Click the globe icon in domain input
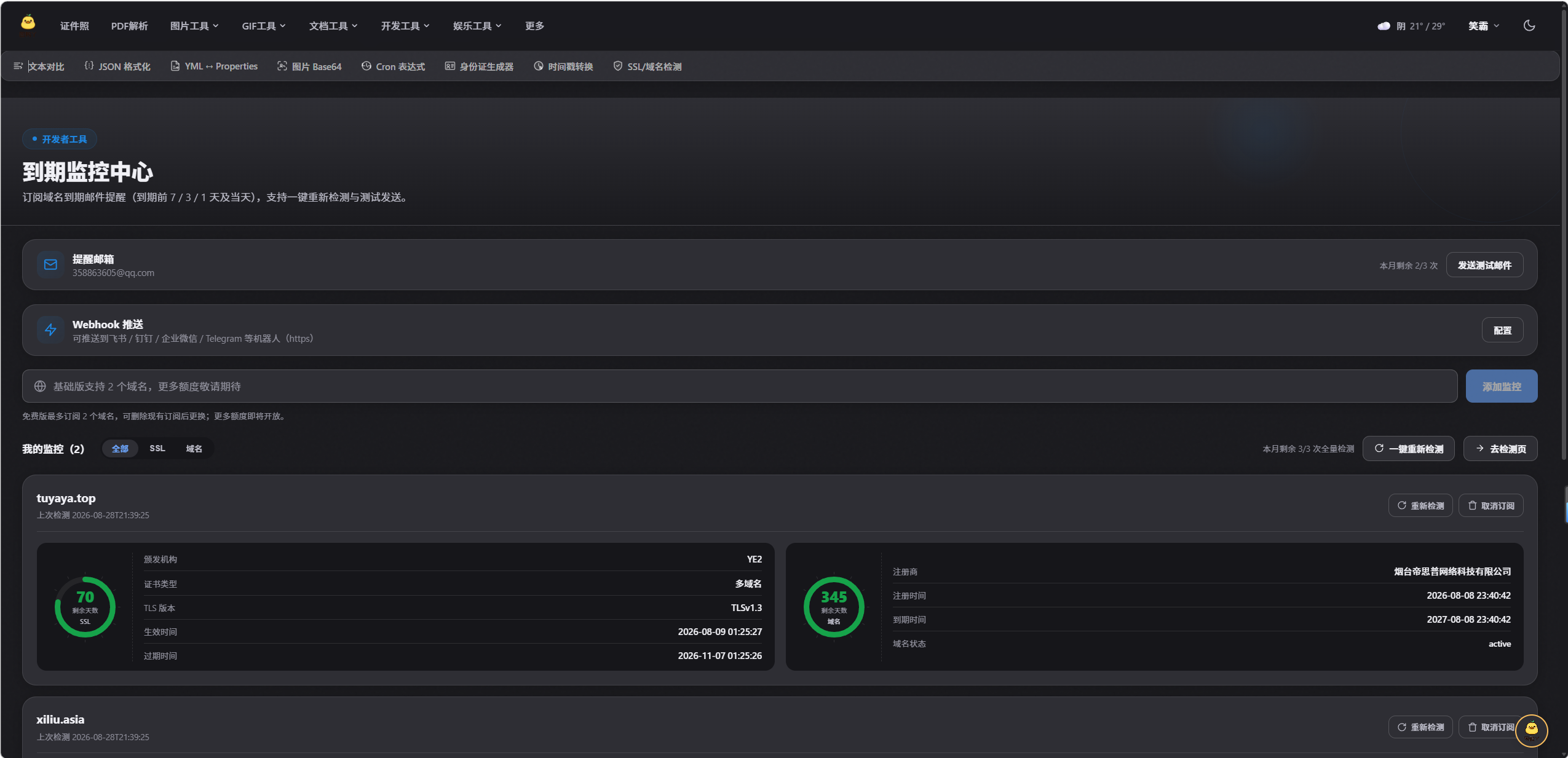 click(40, 386)
